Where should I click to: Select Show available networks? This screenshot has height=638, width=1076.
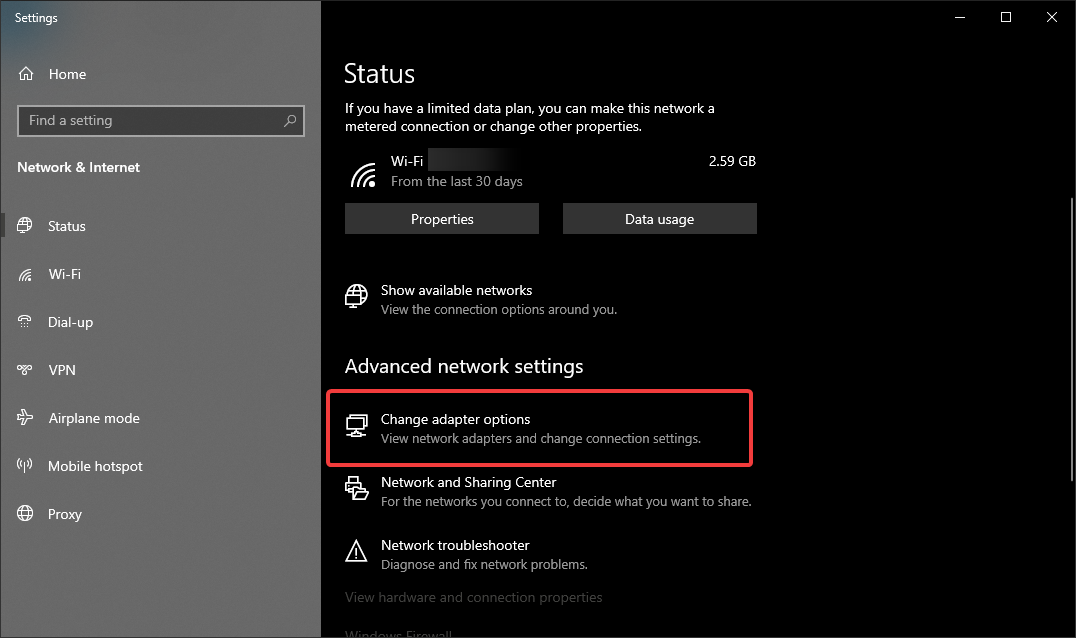pyautogui.click(x=456, y=291)
